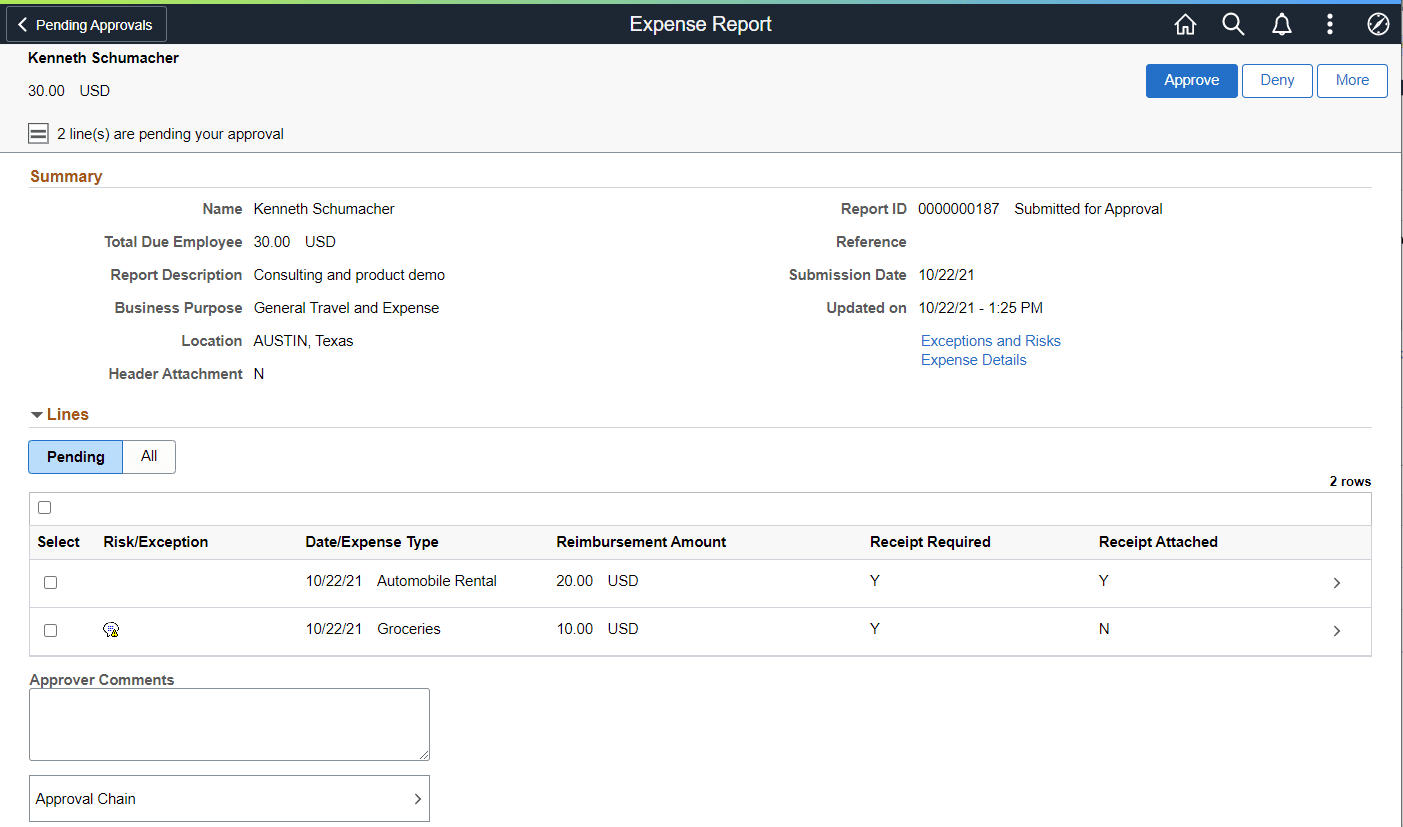
Task: Open the Home page icon
Action: coord(1185,24)
